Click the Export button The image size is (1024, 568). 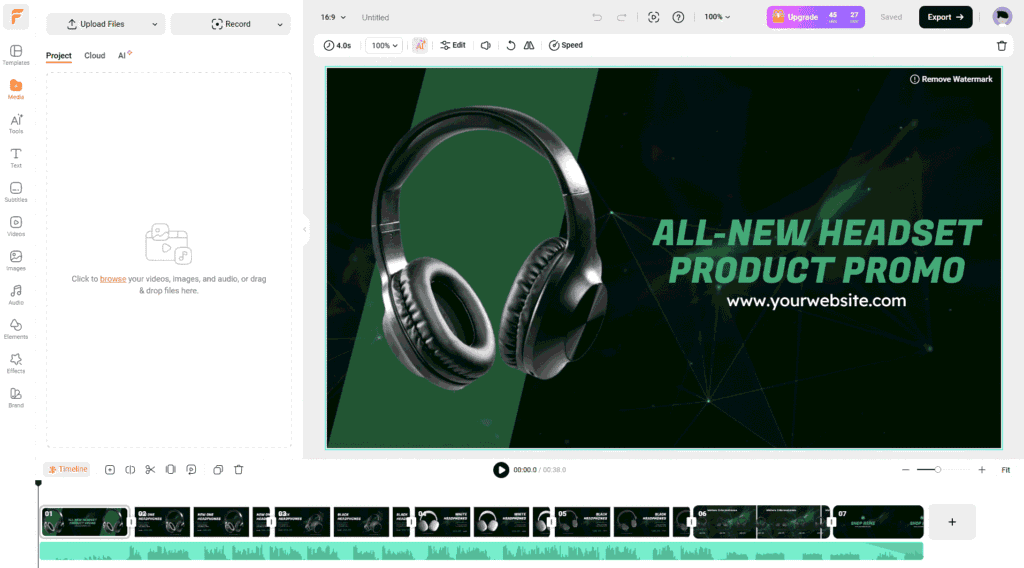click(945, 17)
